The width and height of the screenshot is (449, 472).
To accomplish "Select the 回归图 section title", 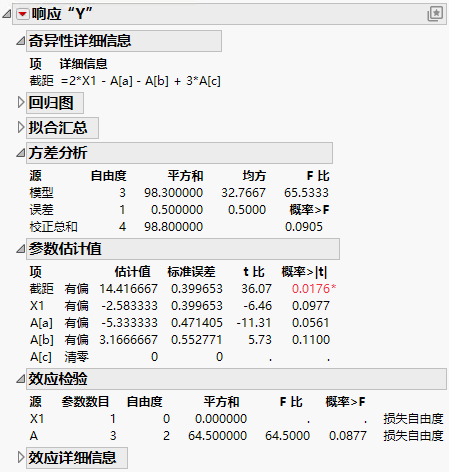I will [x=51, y=103].
